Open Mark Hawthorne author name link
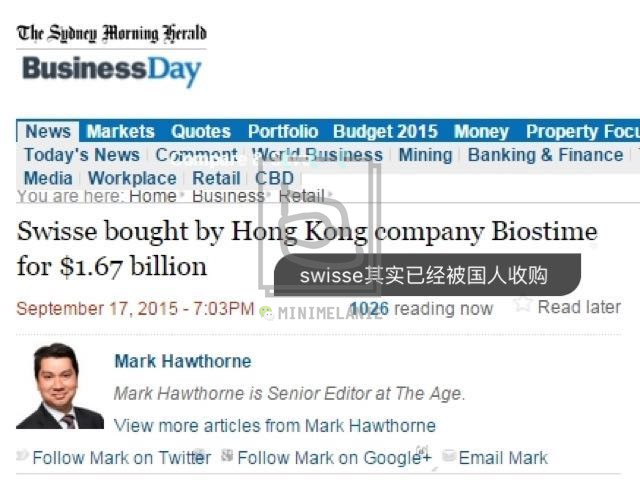 [182, 361]
